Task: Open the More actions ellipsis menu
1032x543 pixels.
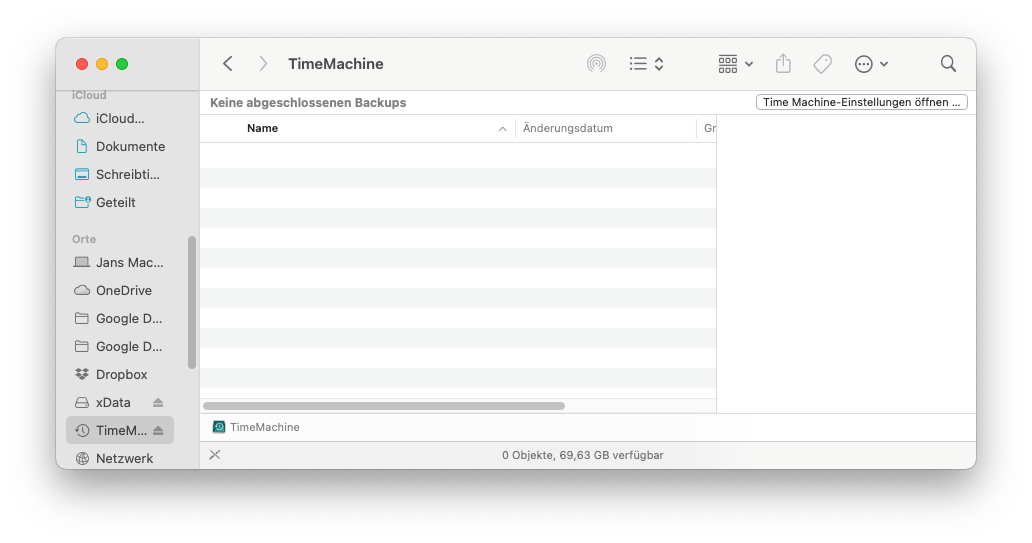Action: [871, 64]
